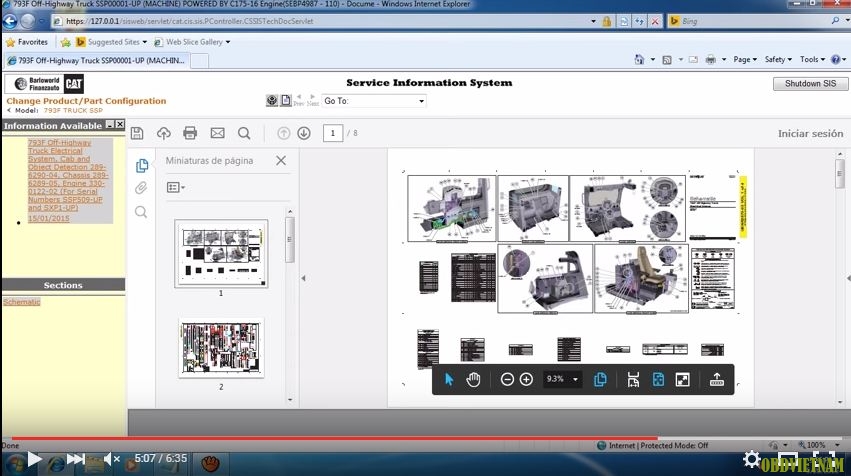Open the Schematic section link
The width and height of the screenshot is (851, 476).
pos(21,301)
